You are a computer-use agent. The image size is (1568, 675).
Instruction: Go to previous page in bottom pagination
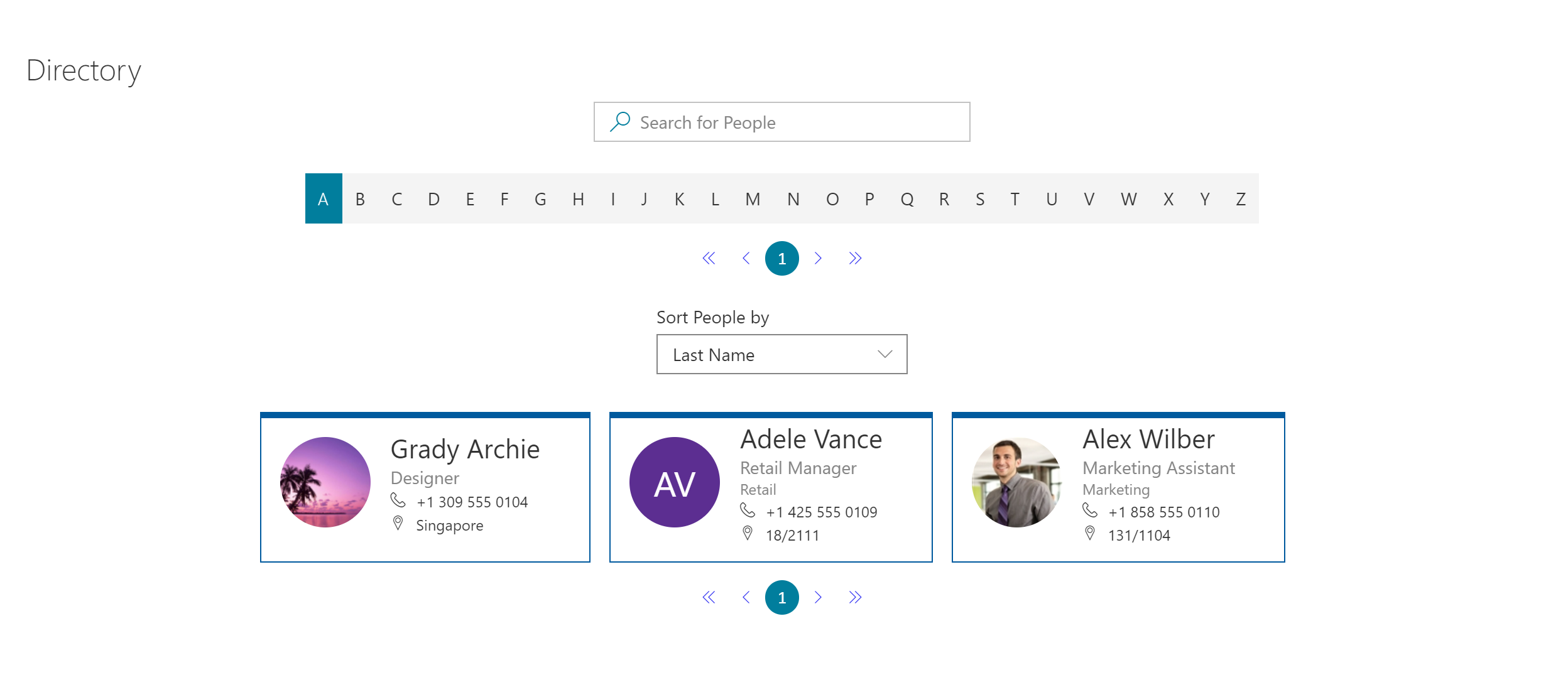[x=746, y=597]
